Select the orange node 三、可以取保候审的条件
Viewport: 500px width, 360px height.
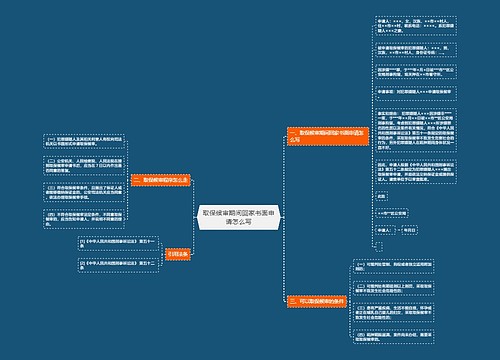317,301
